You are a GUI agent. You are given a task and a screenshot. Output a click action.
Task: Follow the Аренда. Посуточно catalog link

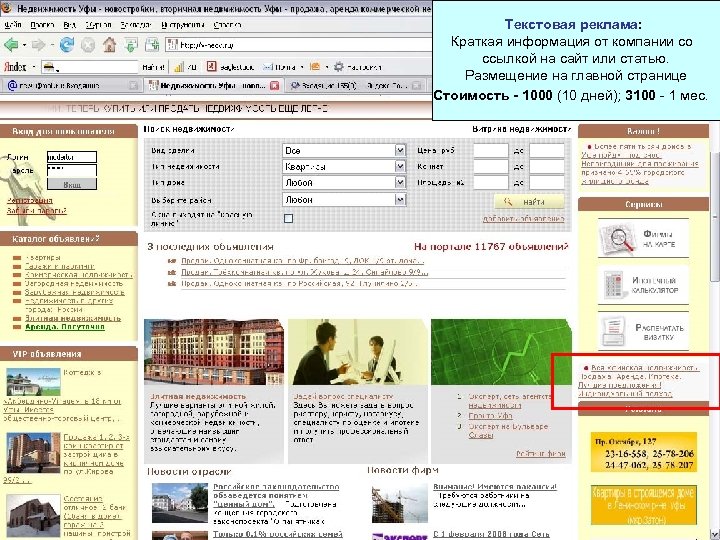click(x=65, y=327)
